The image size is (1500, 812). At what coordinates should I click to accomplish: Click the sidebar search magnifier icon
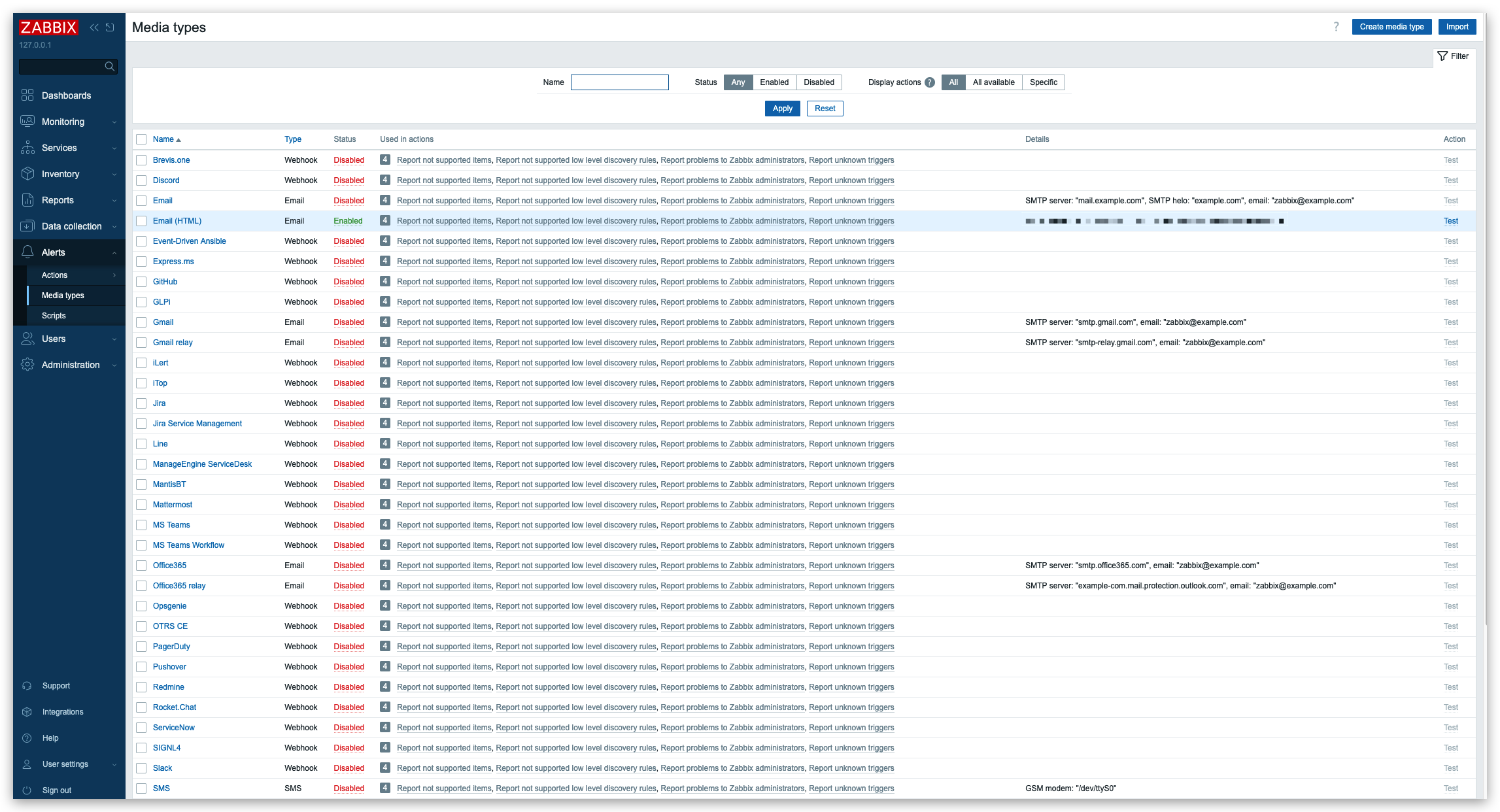[110, 66]
